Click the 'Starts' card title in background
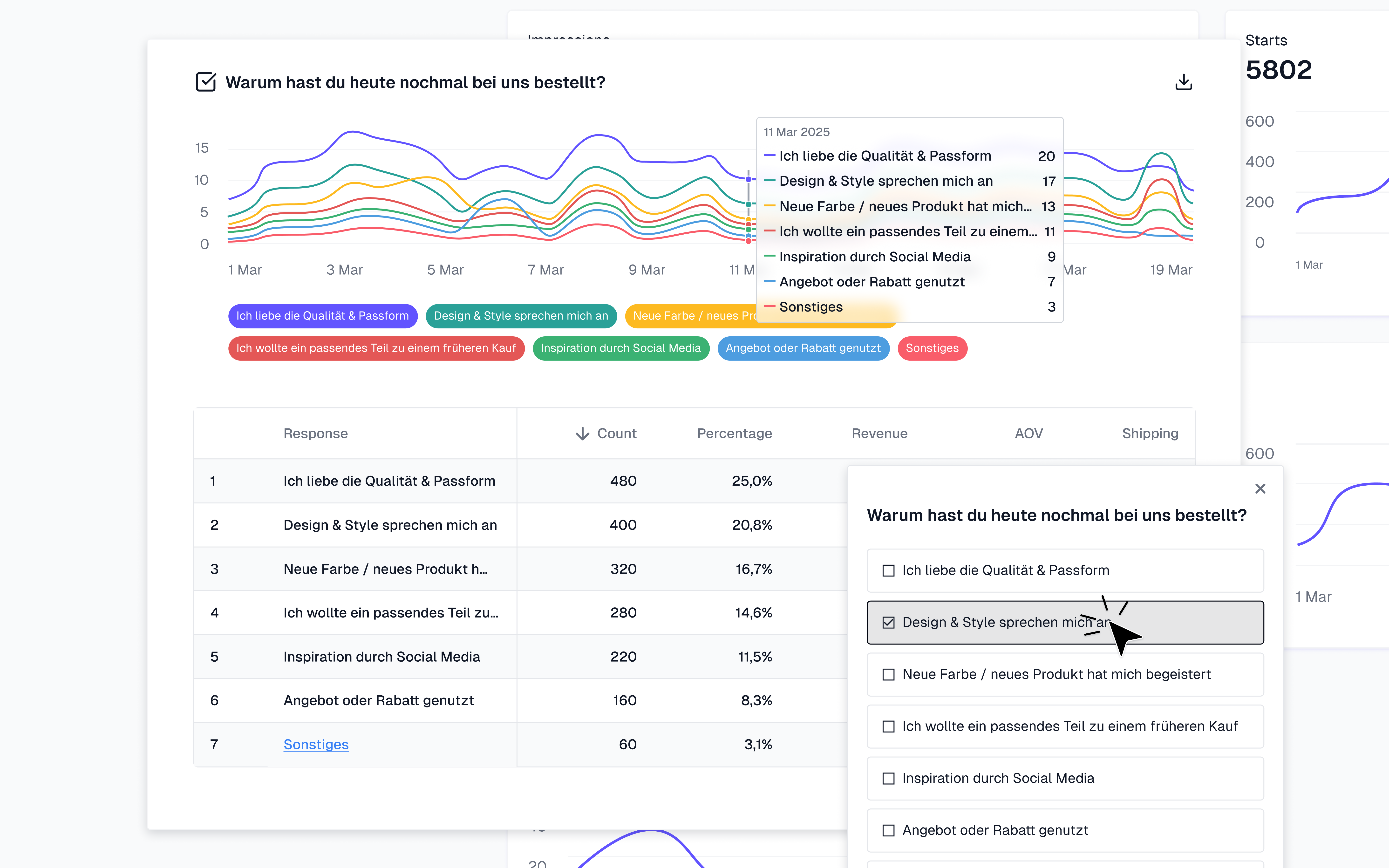 (x=1266, y=40)
